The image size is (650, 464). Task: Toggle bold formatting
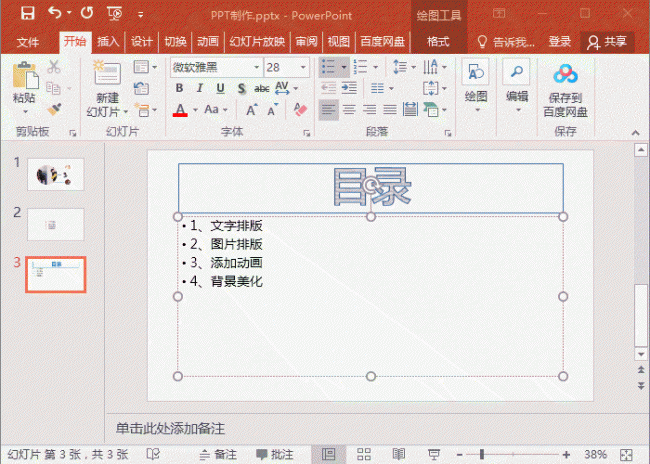click(x=179, y=88)
